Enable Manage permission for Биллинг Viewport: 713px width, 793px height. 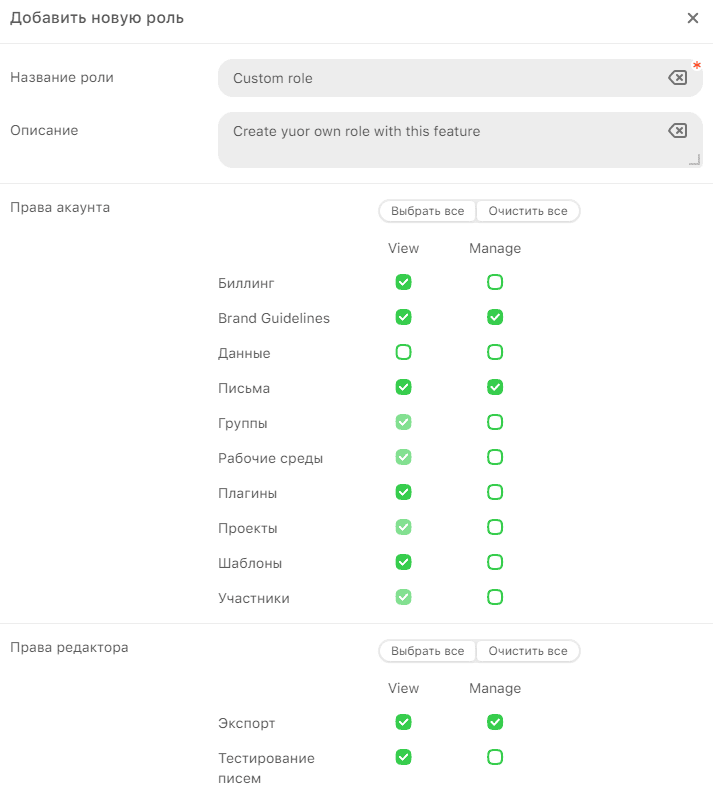[x=495, y=283]
